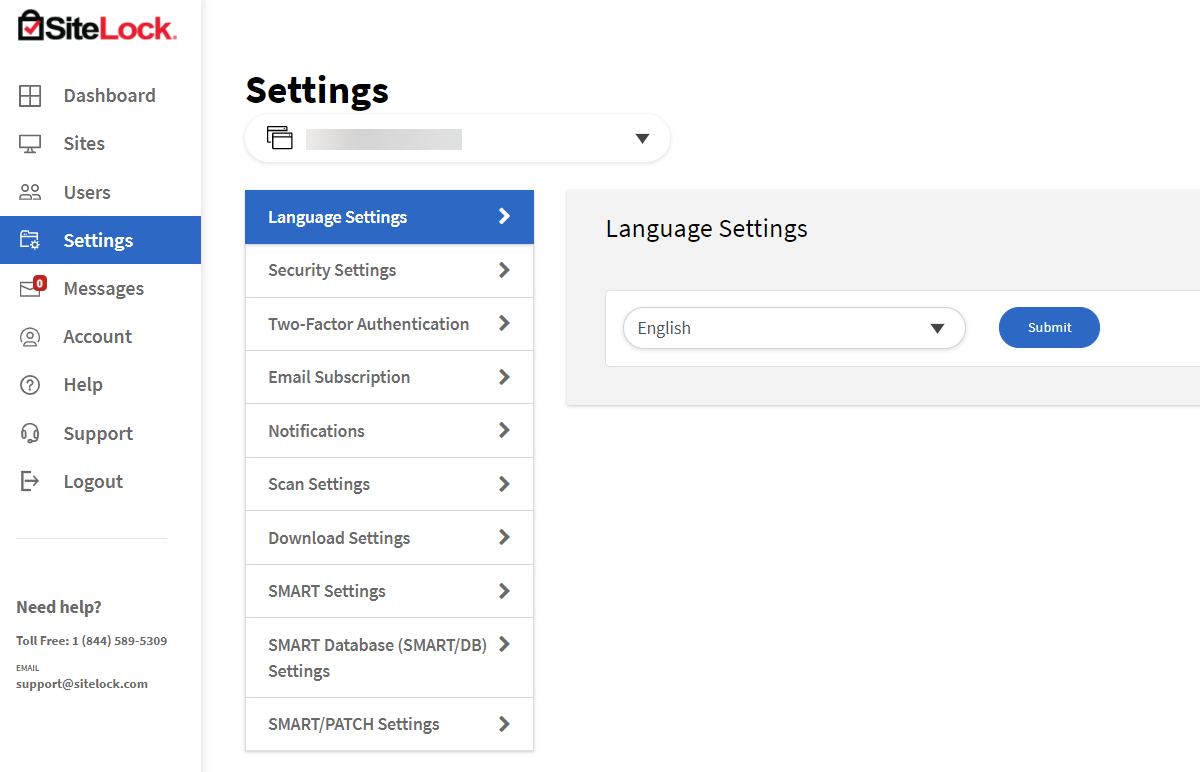
Task: Click the blurred site name field
Action: (x=384, y=139)
